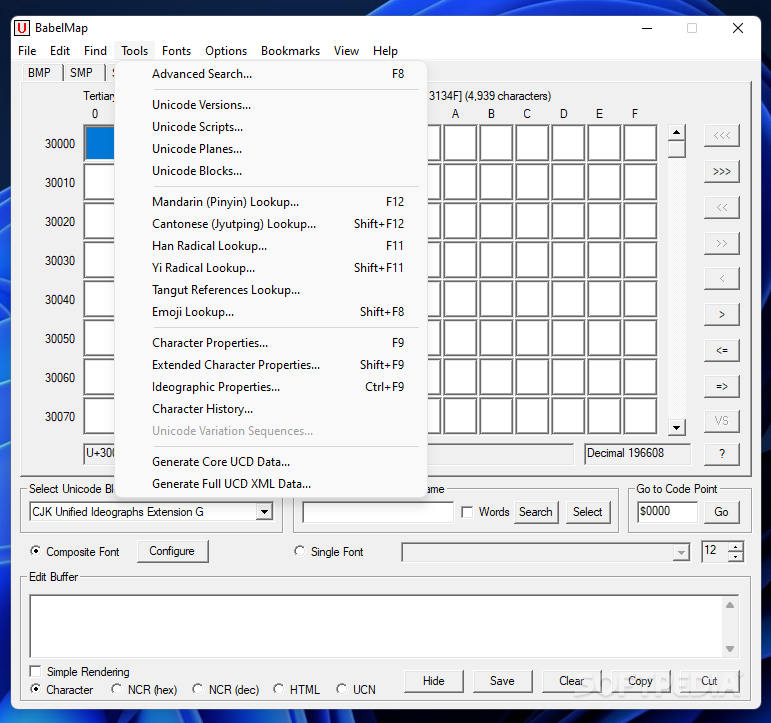This screenshot has height=723, width=771.
Task: Choose Unicode Blocks menu entry
Action: click(270, 171)
